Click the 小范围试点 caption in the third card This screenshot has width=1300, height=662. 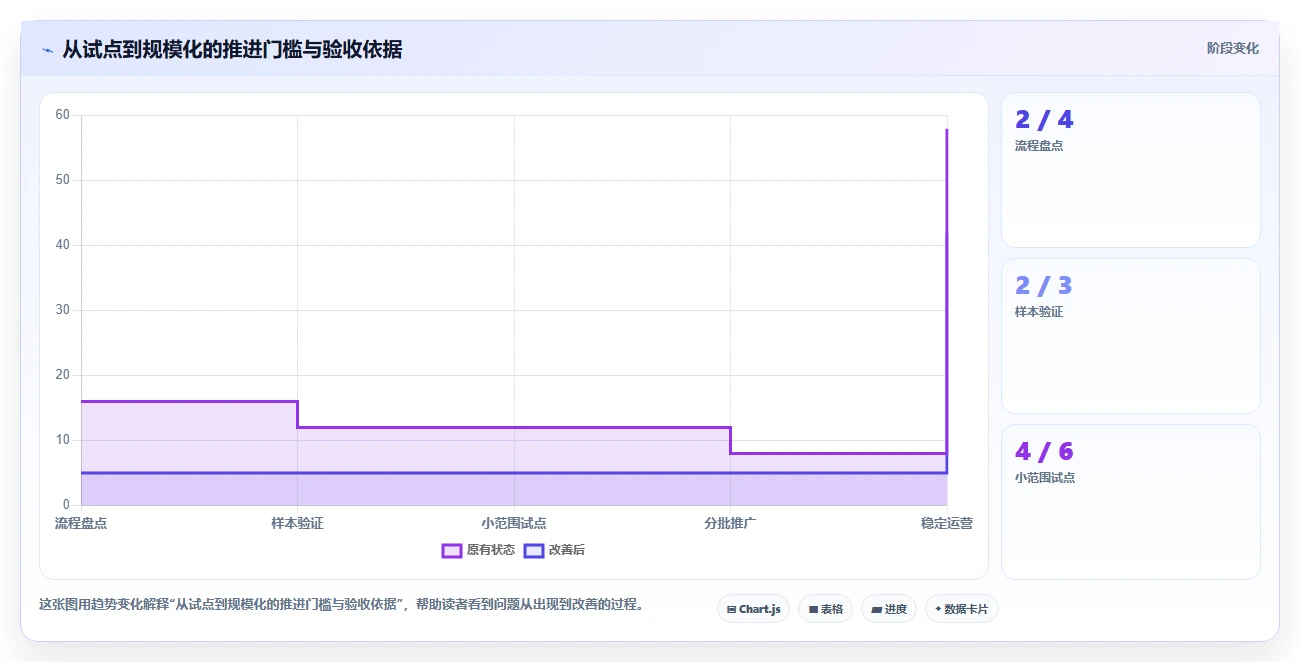pos(1045,478)
